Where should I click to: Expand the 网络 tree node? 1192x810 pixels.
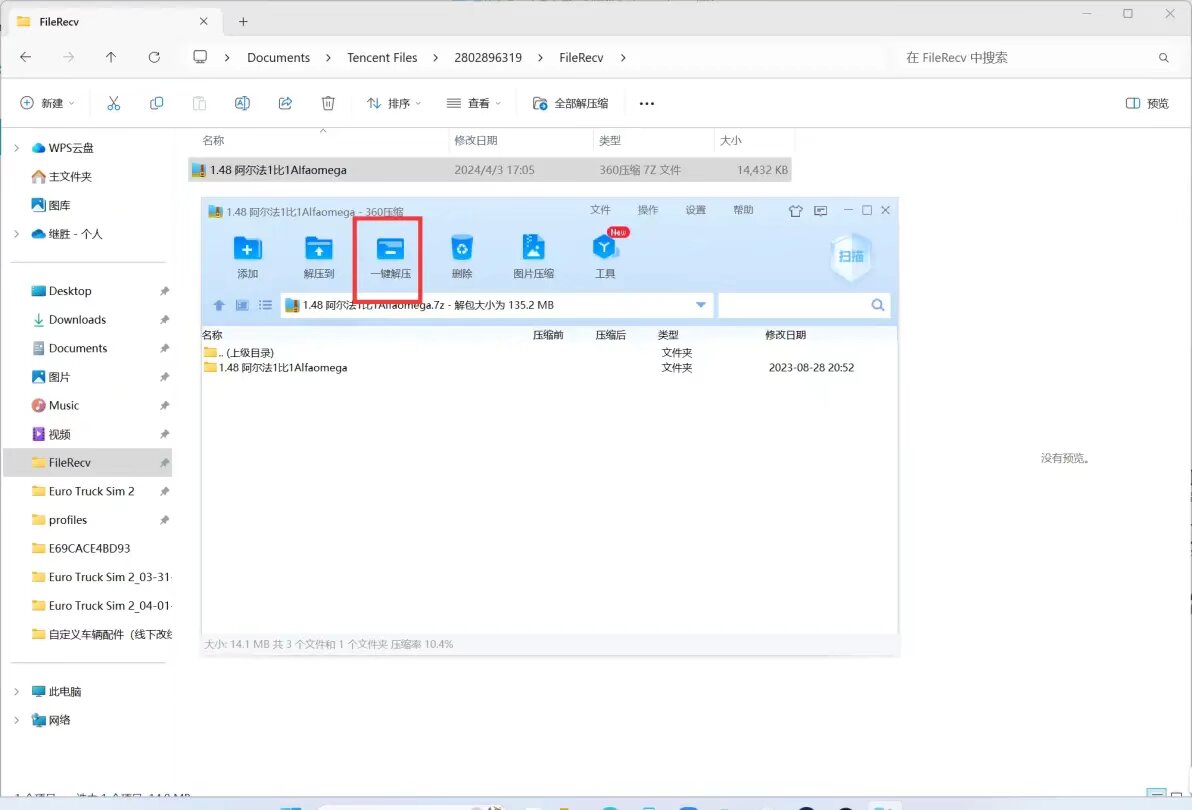[16, 720]
